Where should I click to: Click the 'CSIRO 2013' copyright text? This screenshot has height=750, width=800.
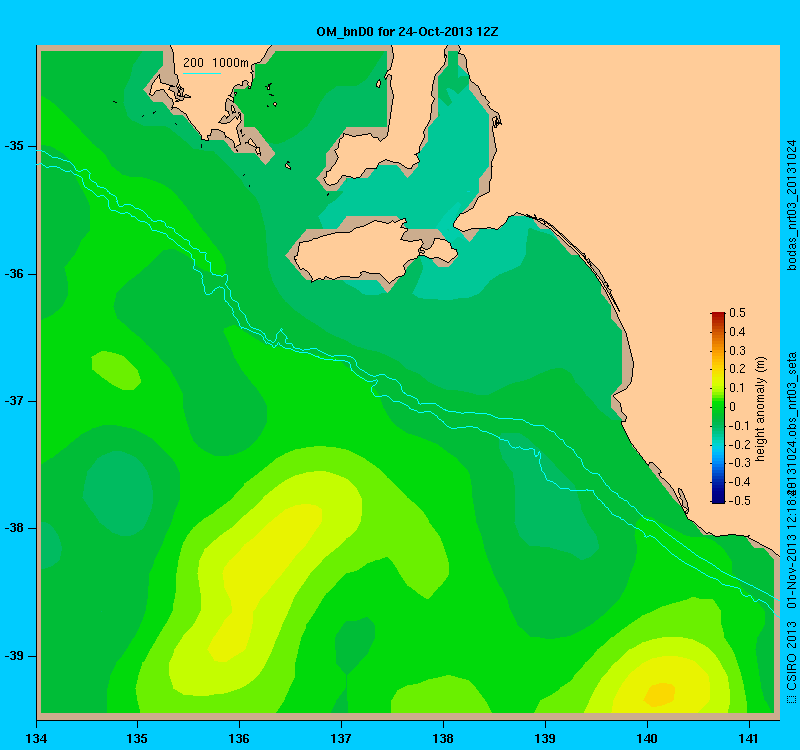(x=791, y=655)
